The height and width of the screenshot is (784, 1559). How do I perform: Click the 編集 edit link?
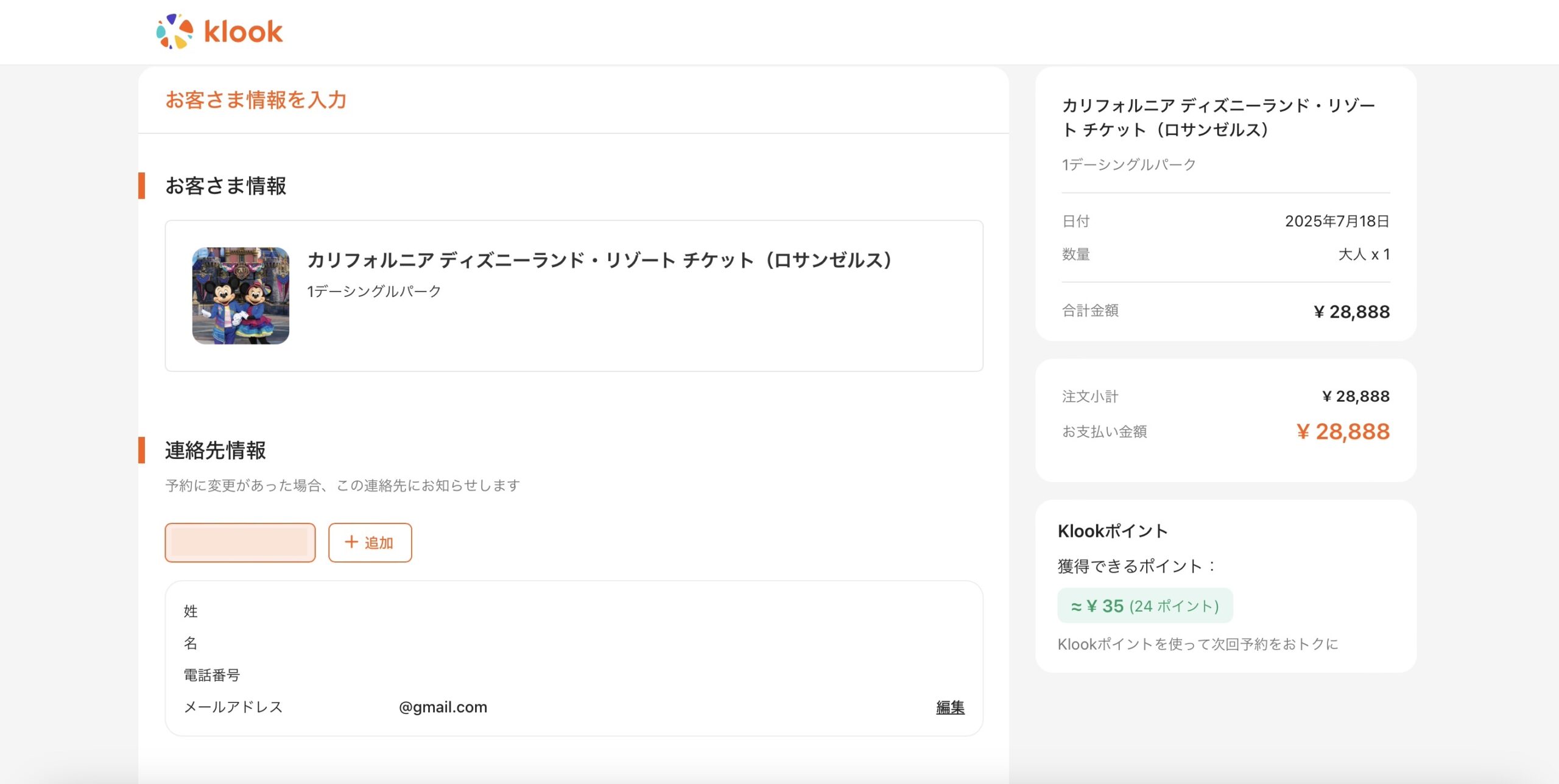coord(950,707)
